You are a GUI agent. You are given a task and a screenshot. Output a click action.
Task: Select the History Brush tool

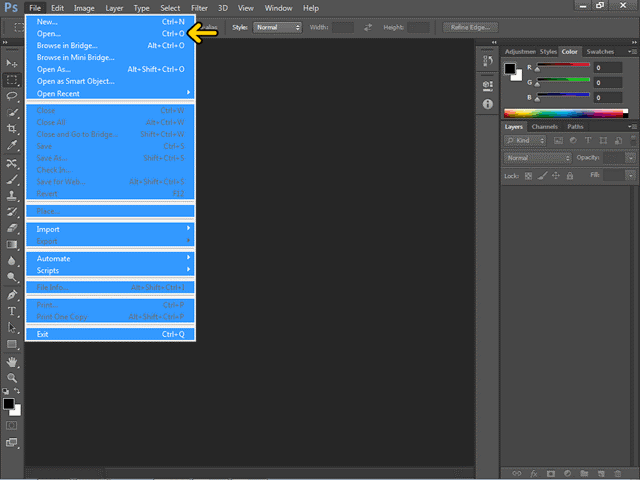point(12,212)
